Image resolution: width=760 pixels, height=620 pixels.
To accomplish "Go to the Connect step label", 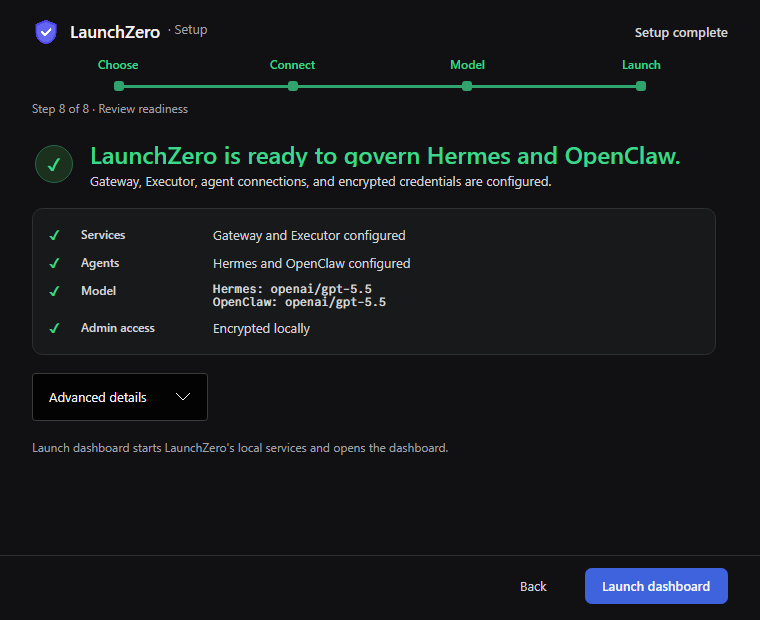I will pyautogui.click(x=292, y=65).
